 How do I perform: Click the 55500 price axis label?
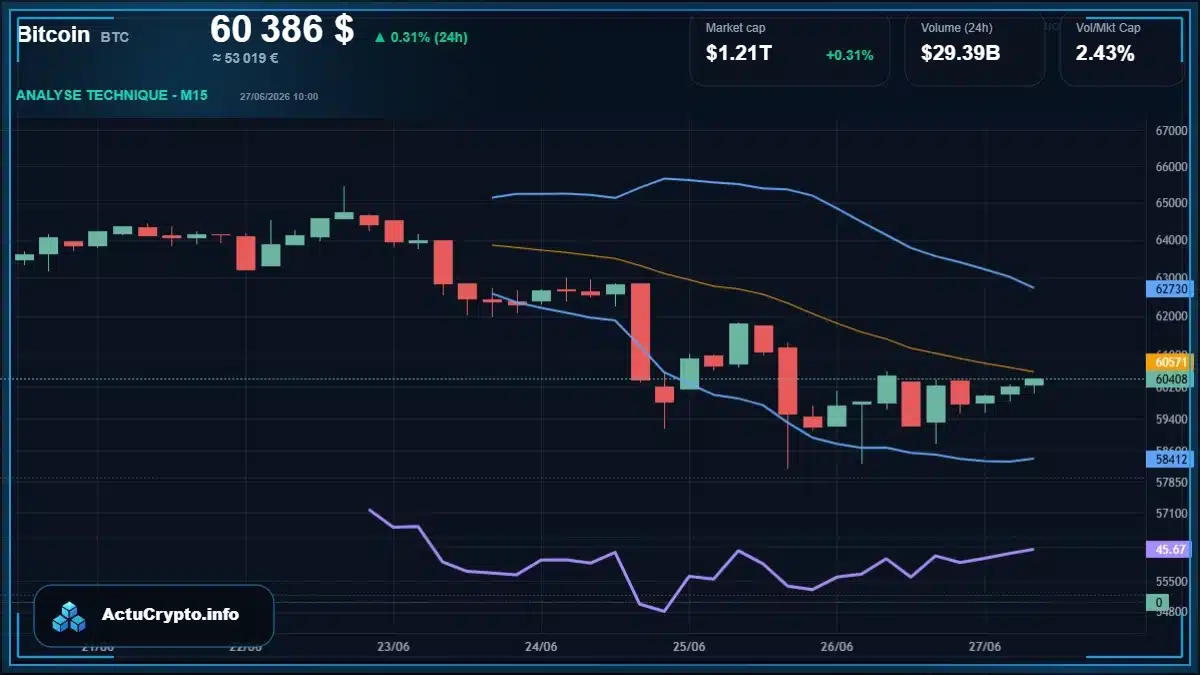pyautogui.click(x=1171, y=581)
